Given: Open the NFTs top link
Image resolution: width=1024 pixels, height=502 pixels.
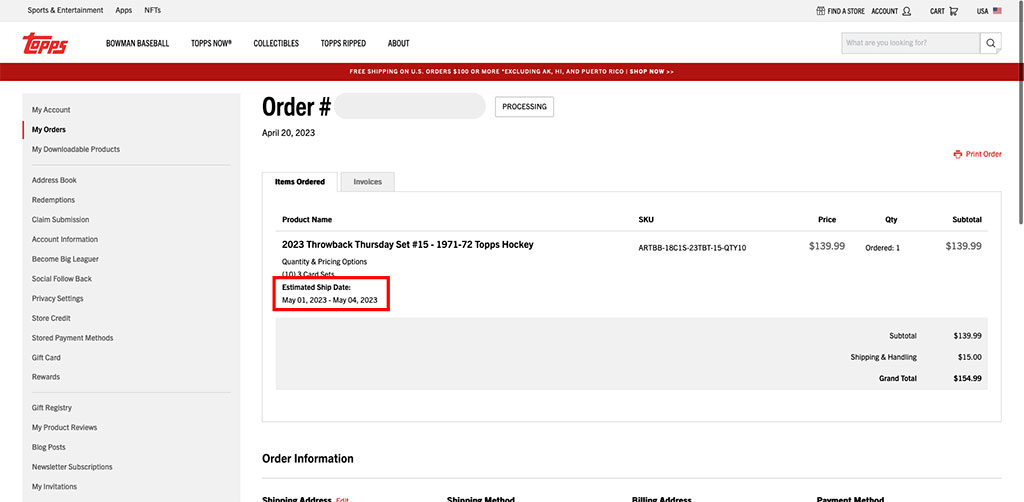Looking at the screenshot, I should (x=153, y=10).
